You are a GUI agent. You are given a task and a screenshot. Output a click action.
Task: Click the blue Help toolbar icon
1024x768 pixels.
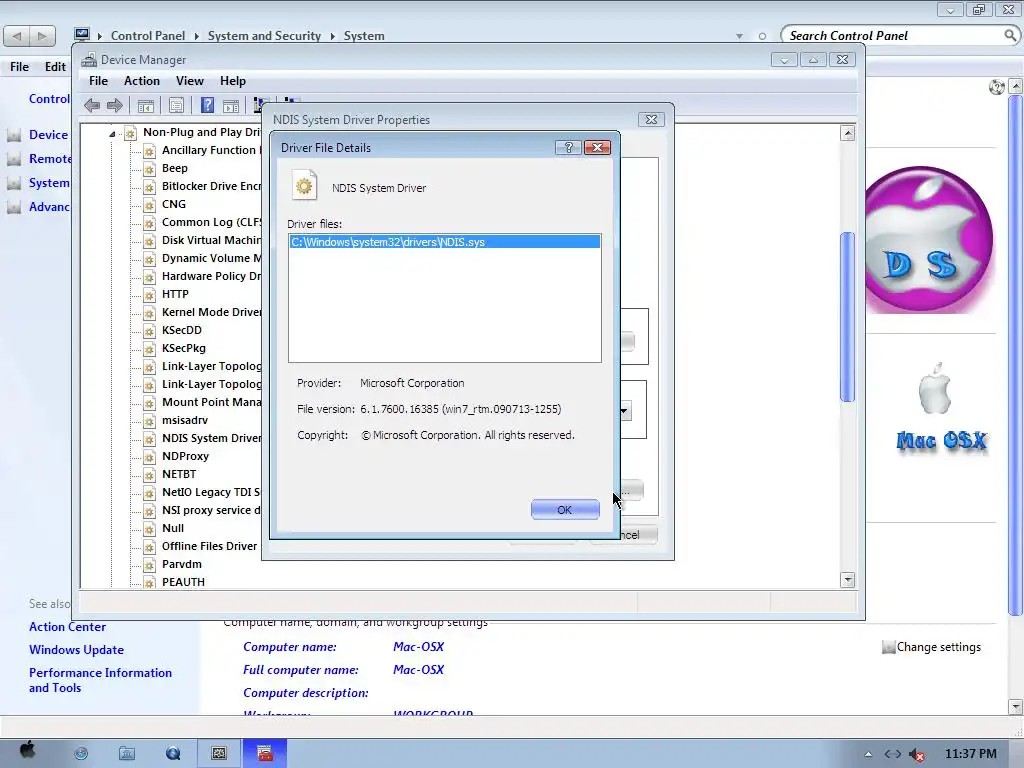[x=207, y=105]
